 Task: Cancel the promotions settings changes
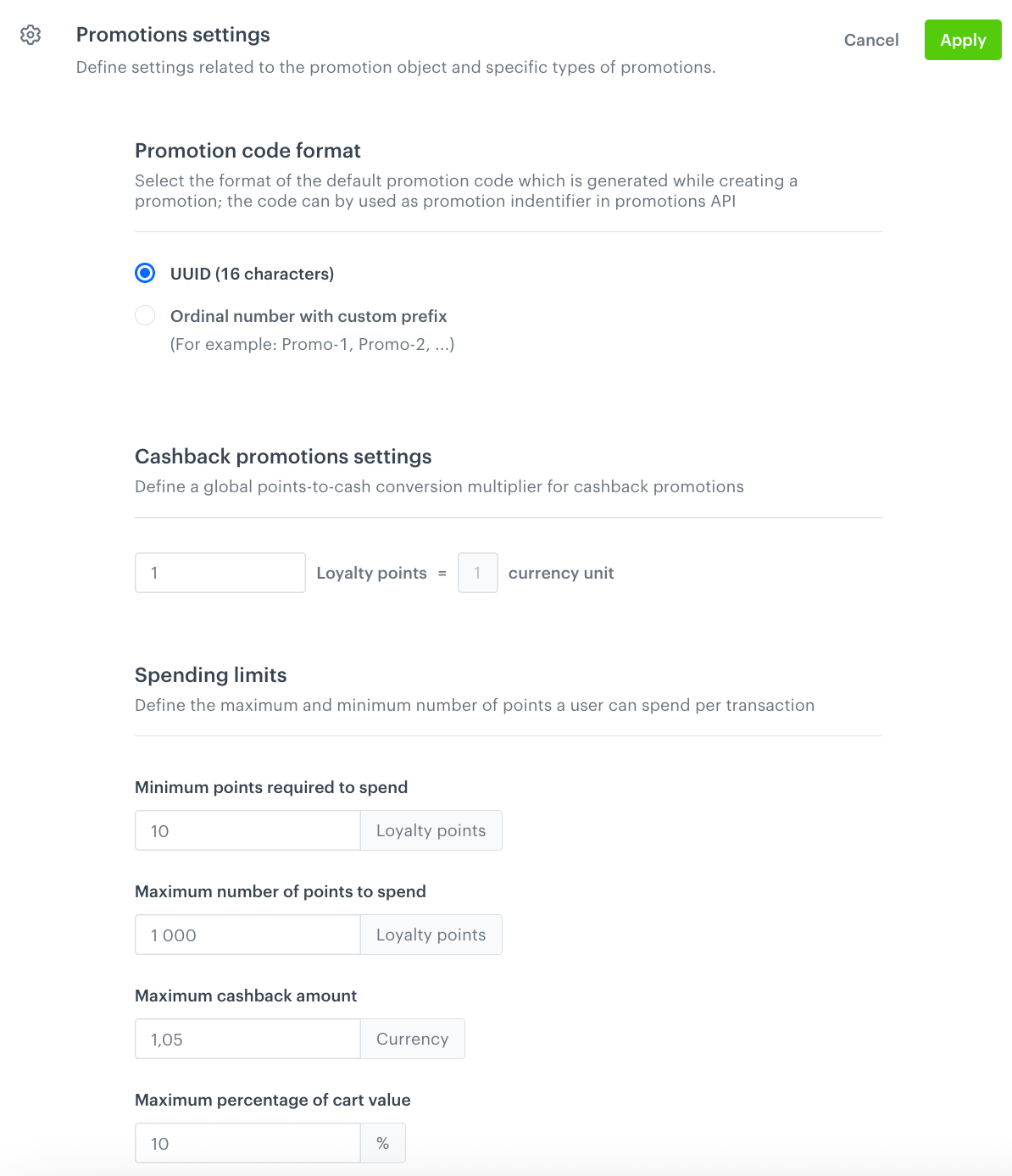[x=870, y=40]
